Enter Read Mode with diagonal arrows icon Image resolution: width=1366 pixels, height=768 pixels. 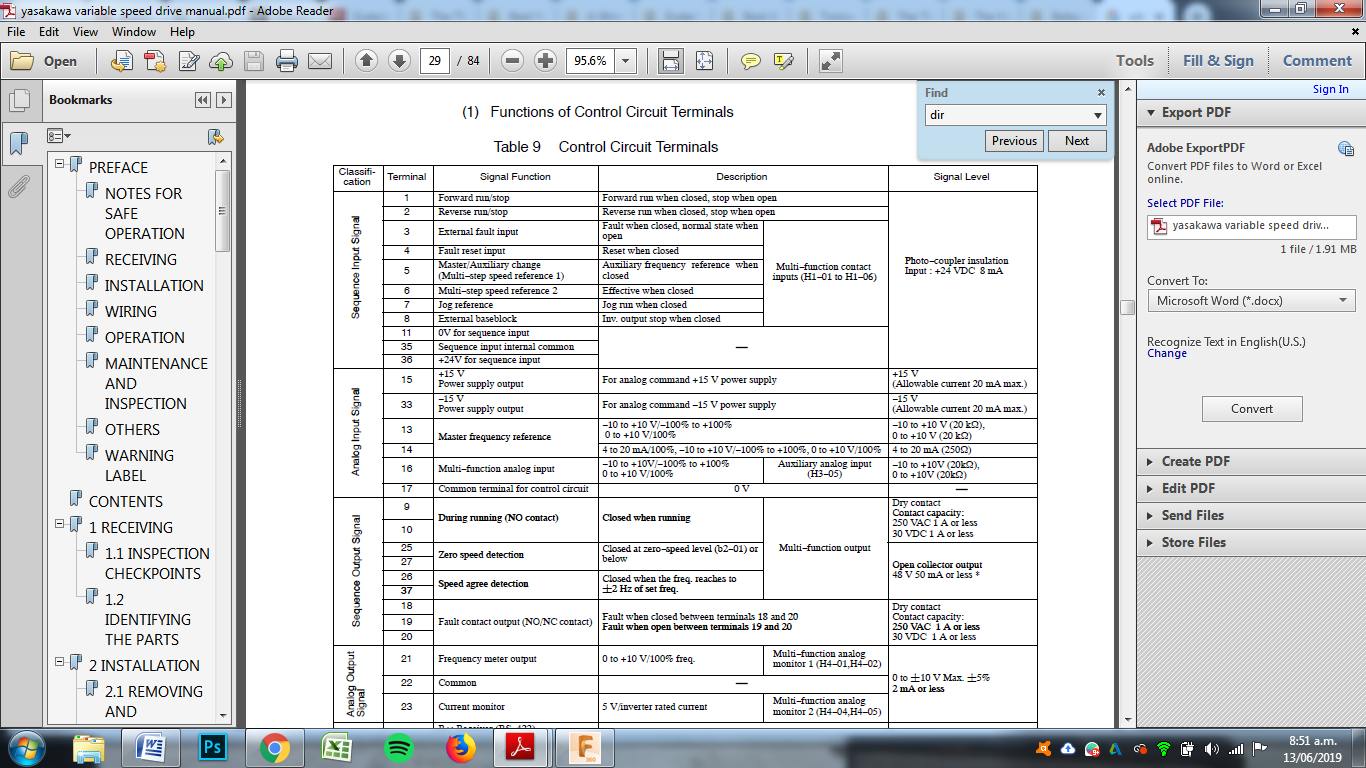click(830, 61)
